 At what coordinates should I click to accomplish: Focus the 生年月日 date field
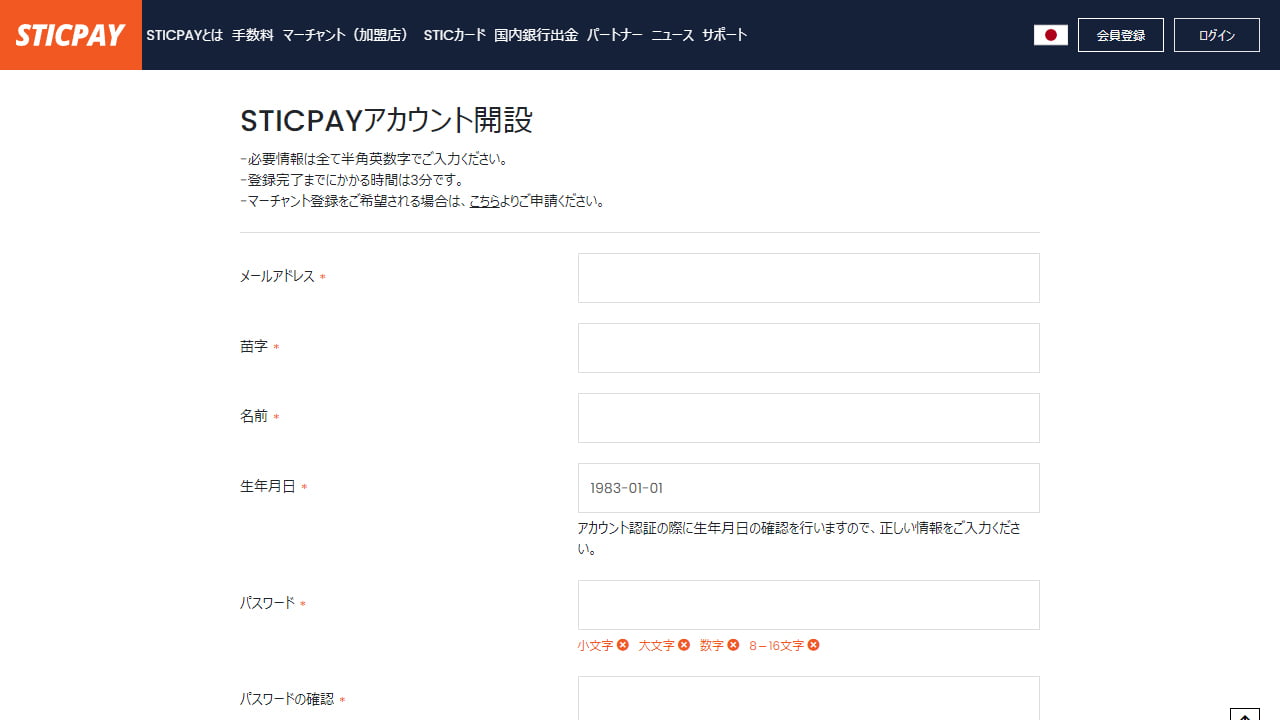pos(809,488)
